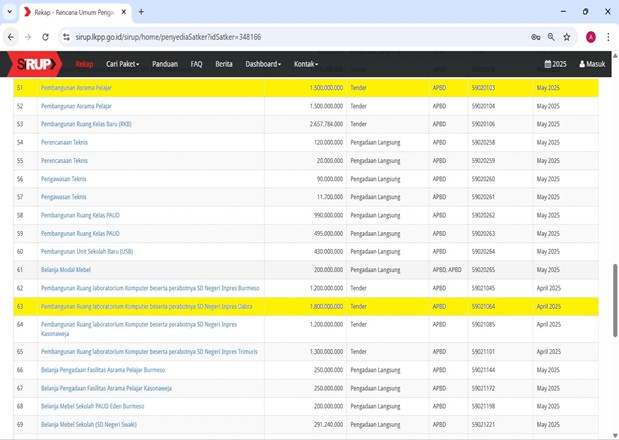Open the Chrome three-dot menu
This screenshot has height=440, width=619.
pos(608,37)
